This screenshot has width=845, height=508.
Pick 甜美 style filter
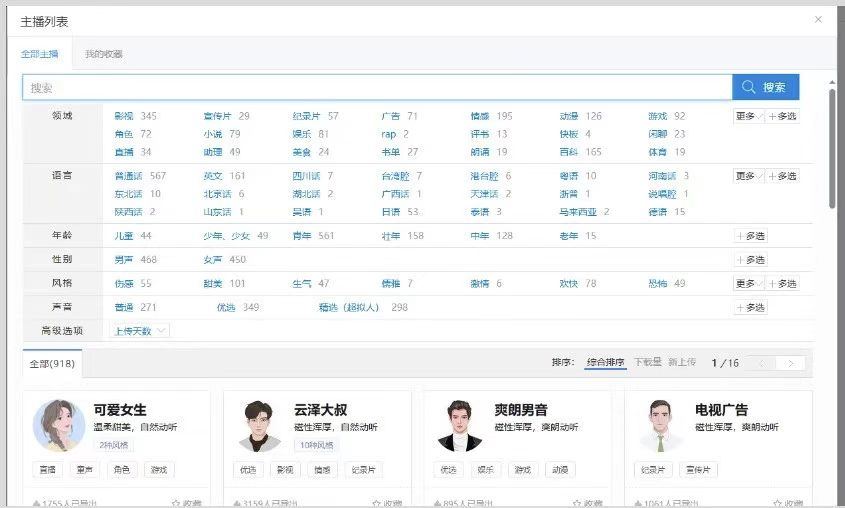pyautogui.click(x=213, y=283)
